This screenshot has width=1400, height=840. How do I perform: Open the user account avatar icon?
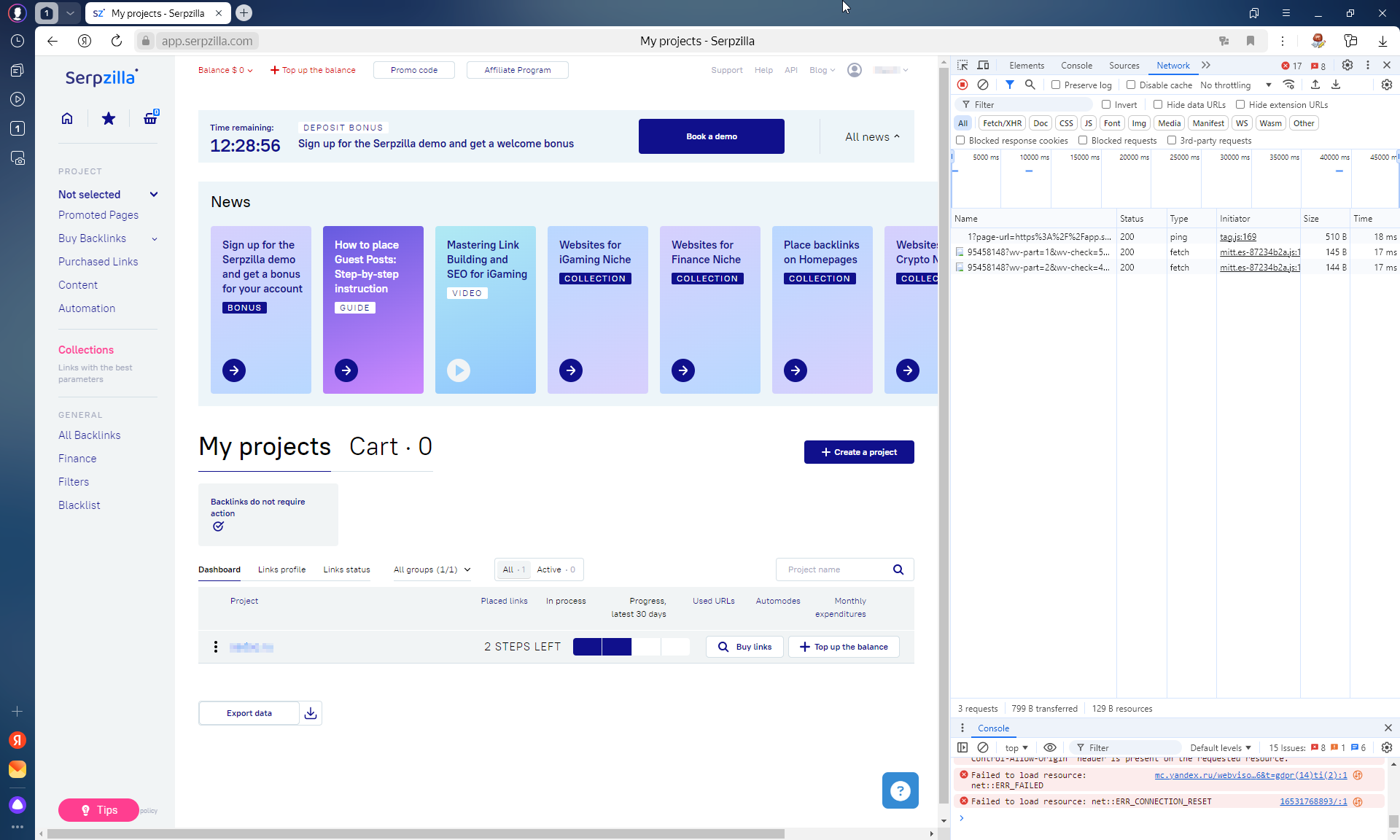click(855, 70)
